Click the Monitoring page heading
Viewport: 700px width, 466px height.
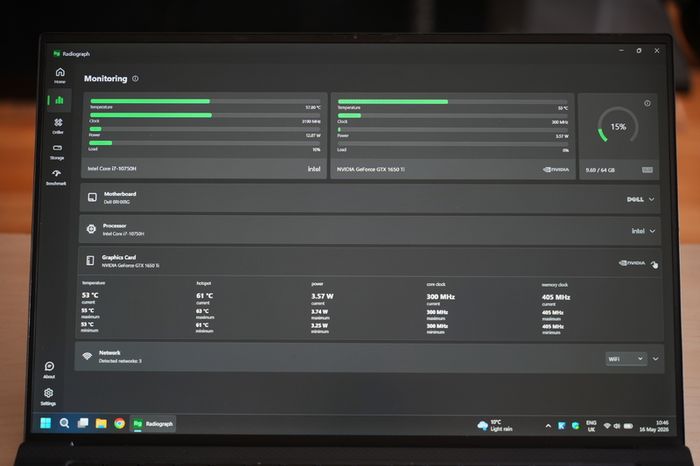[106, 79]
